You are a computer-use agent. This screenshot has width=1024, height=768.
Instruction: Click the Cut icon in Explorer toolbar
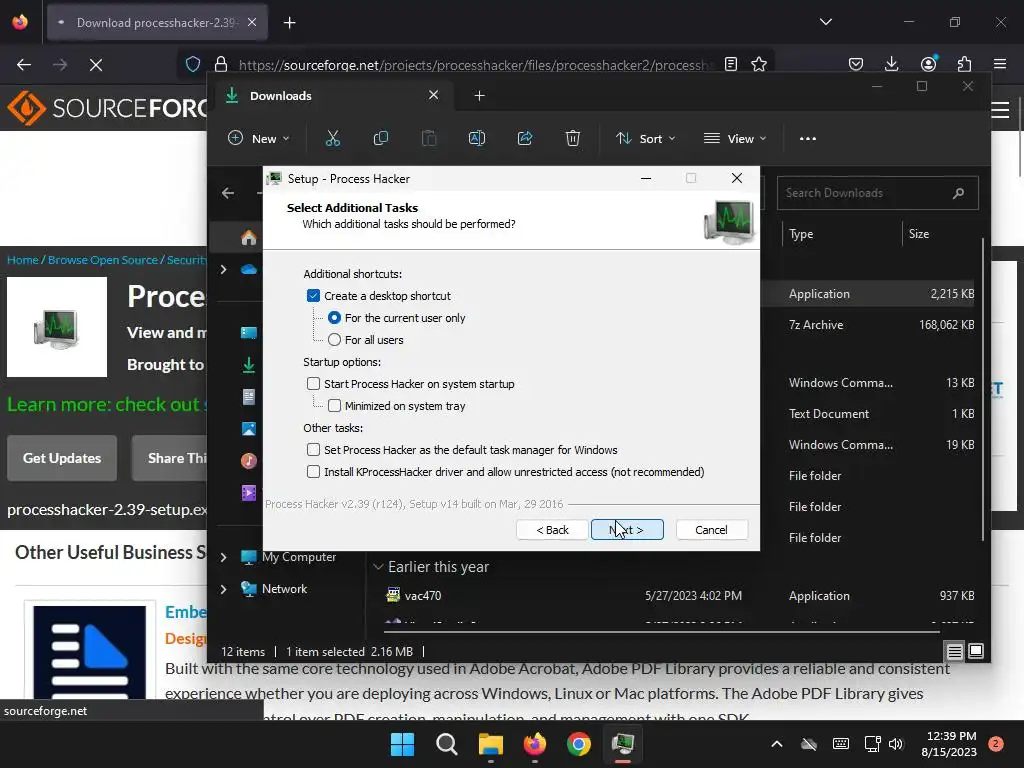333,138
